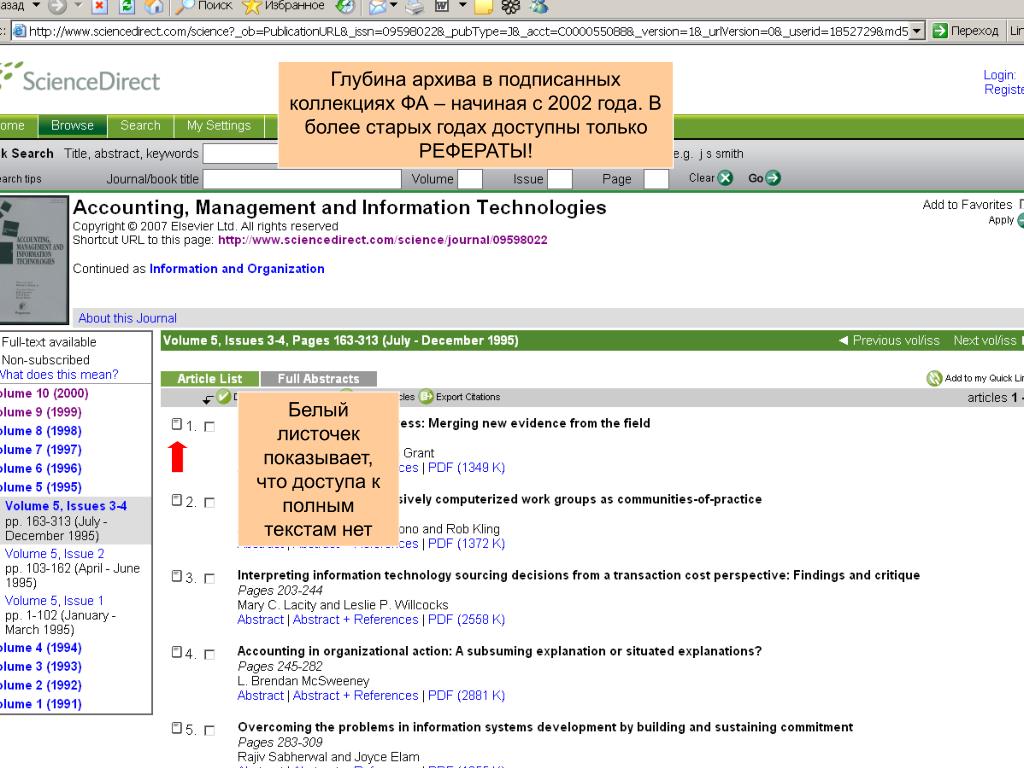Expand Volume 6 (1996) in the volume list

(40, 468)
